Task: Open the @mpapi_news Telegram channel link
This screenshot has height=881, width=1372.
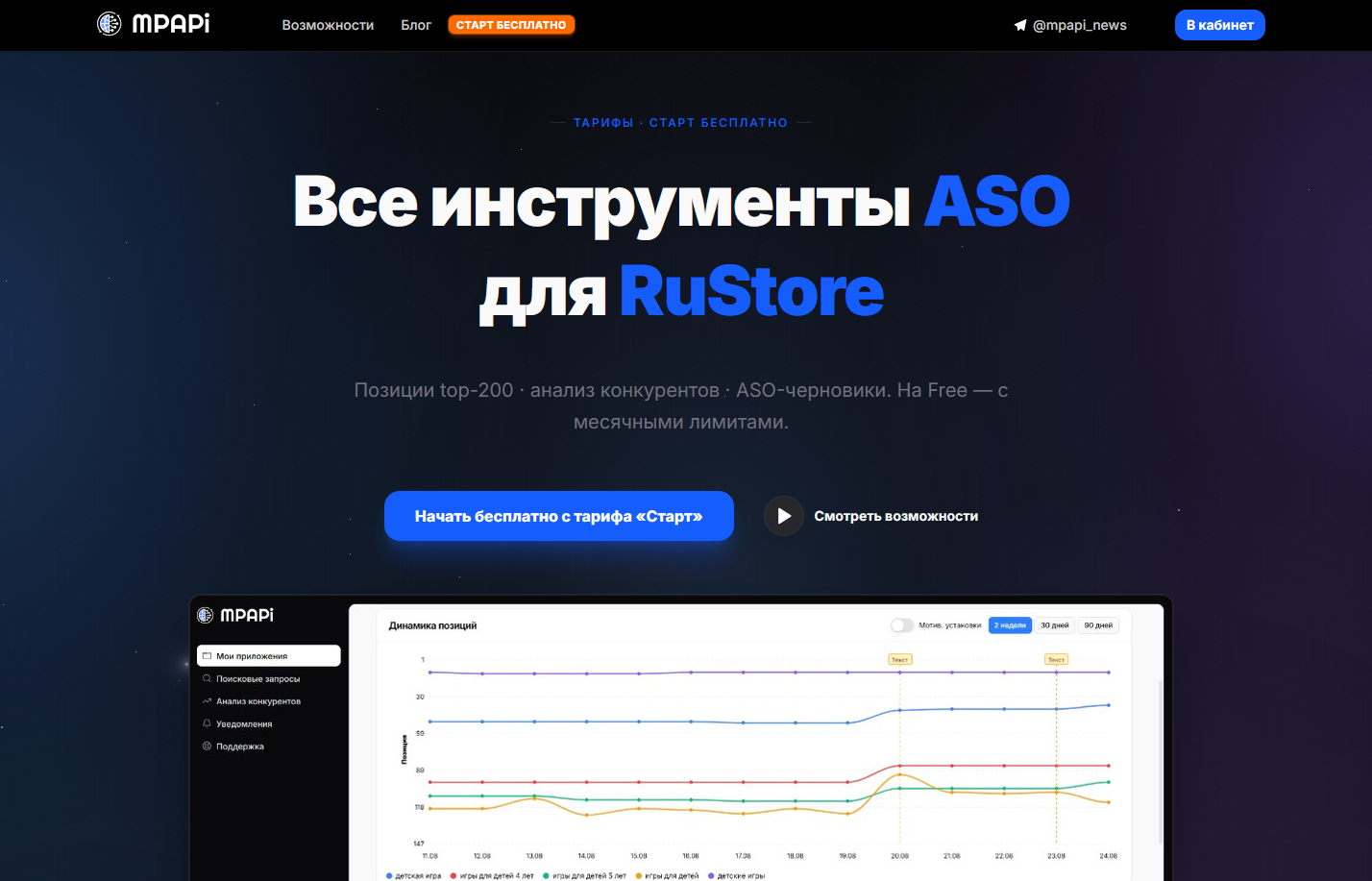Action: coord(1069,25)
